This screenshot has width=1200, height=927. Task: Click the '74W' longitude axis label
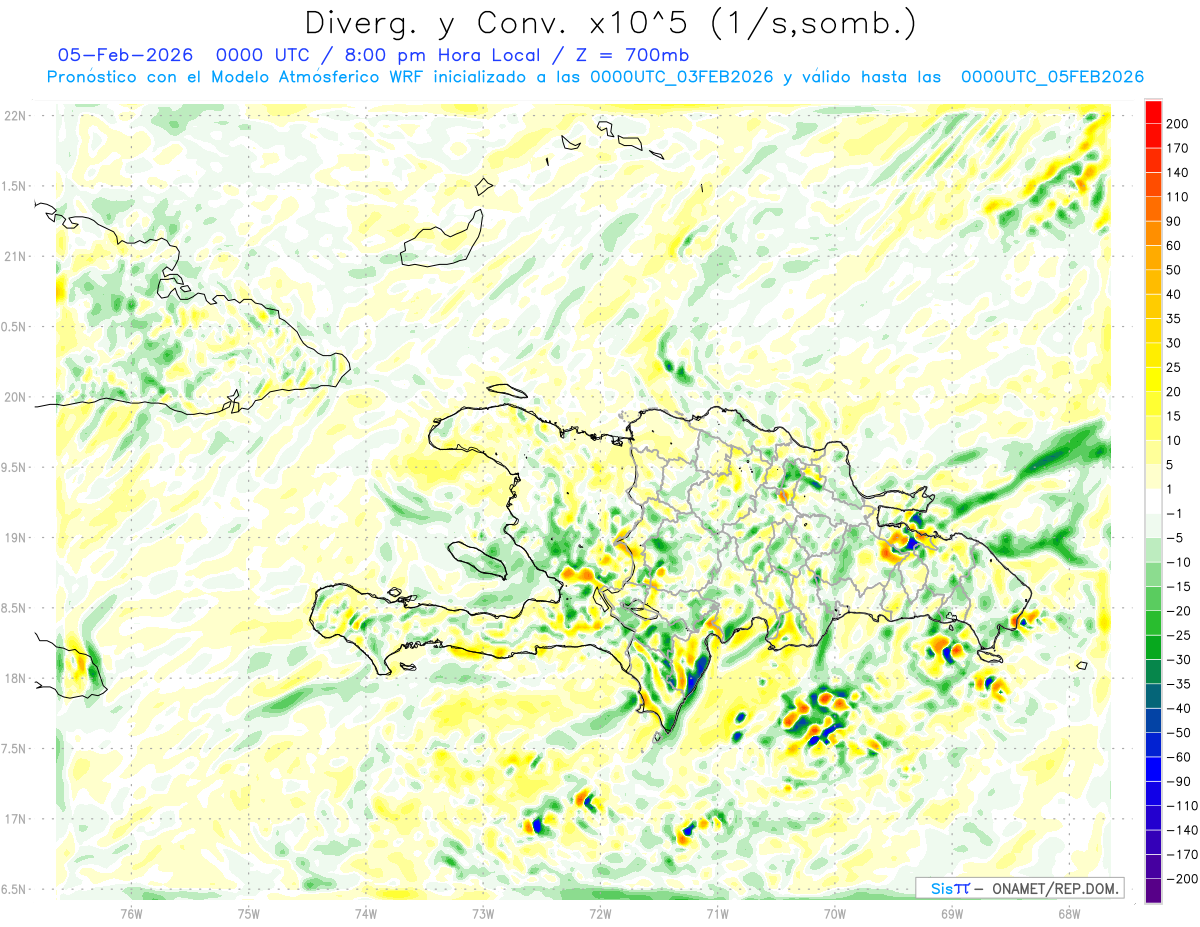(366, 913)
